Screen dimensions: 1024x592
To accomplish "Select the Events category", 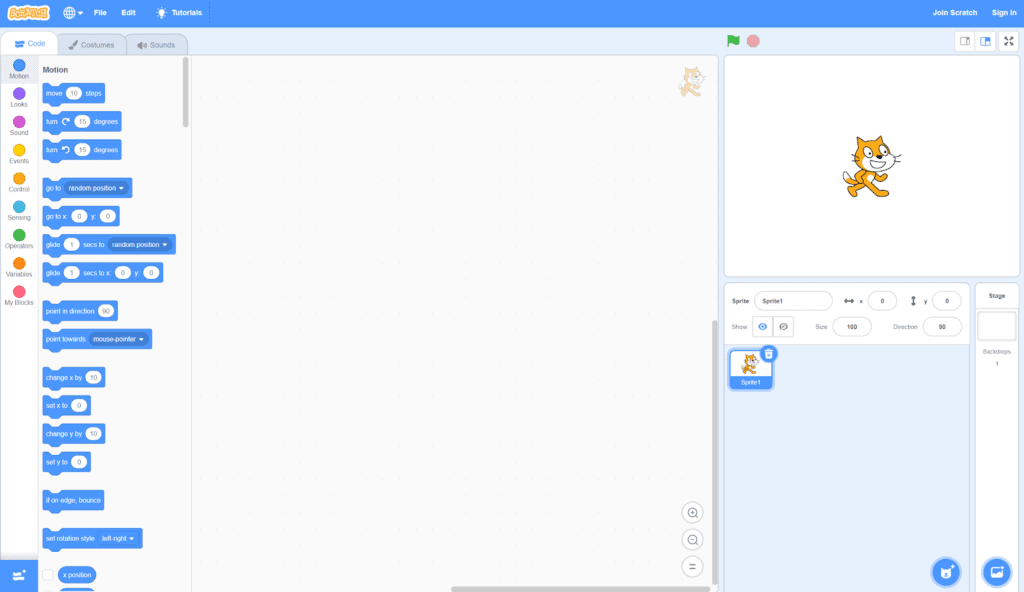I will tap(19, 154).
